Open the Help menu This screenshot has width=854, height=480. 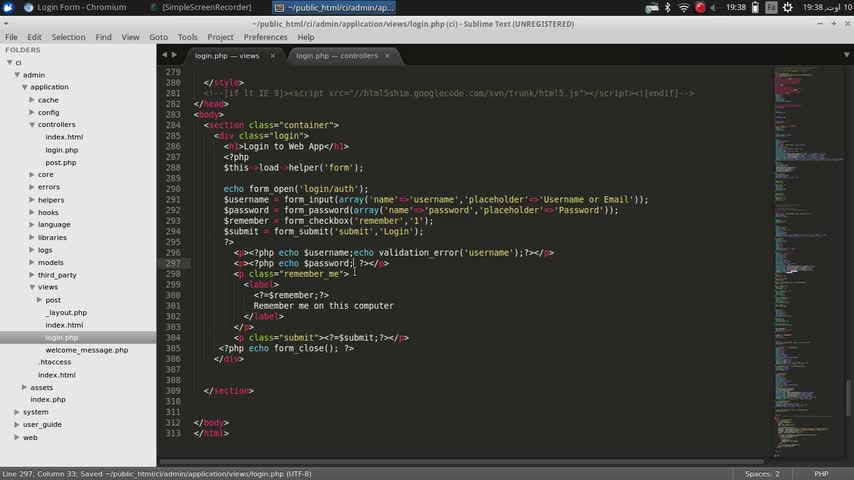tap(306, 37)
